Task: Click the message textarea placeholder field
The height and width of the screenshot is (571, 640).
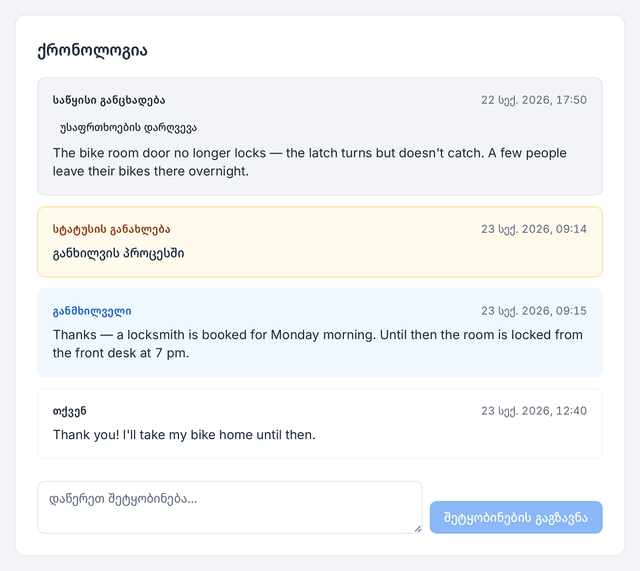Action: (230, 507)
